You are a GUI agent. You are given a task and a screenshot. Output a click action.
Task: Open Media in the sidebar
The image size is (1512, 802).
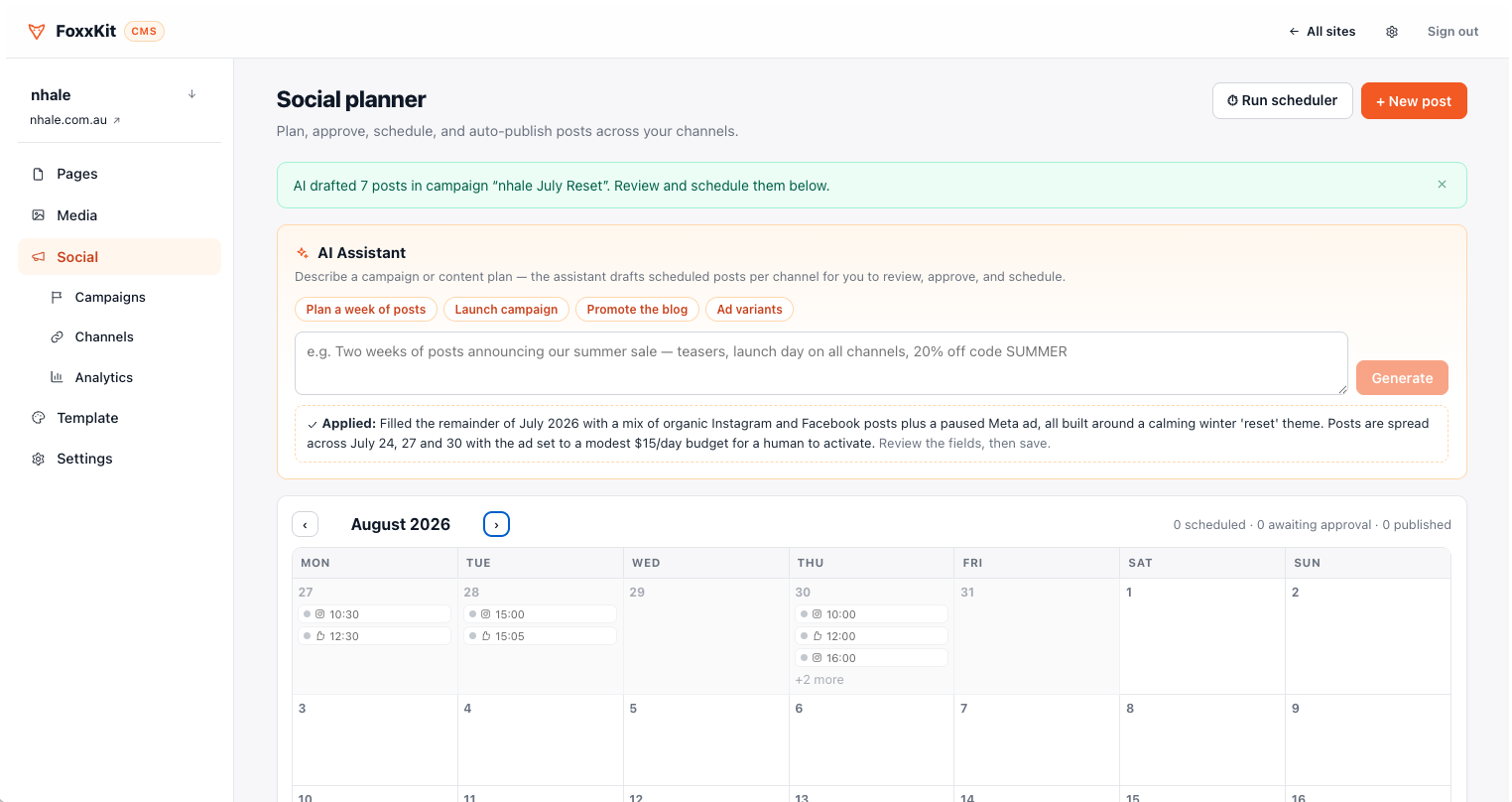point(119,215)
